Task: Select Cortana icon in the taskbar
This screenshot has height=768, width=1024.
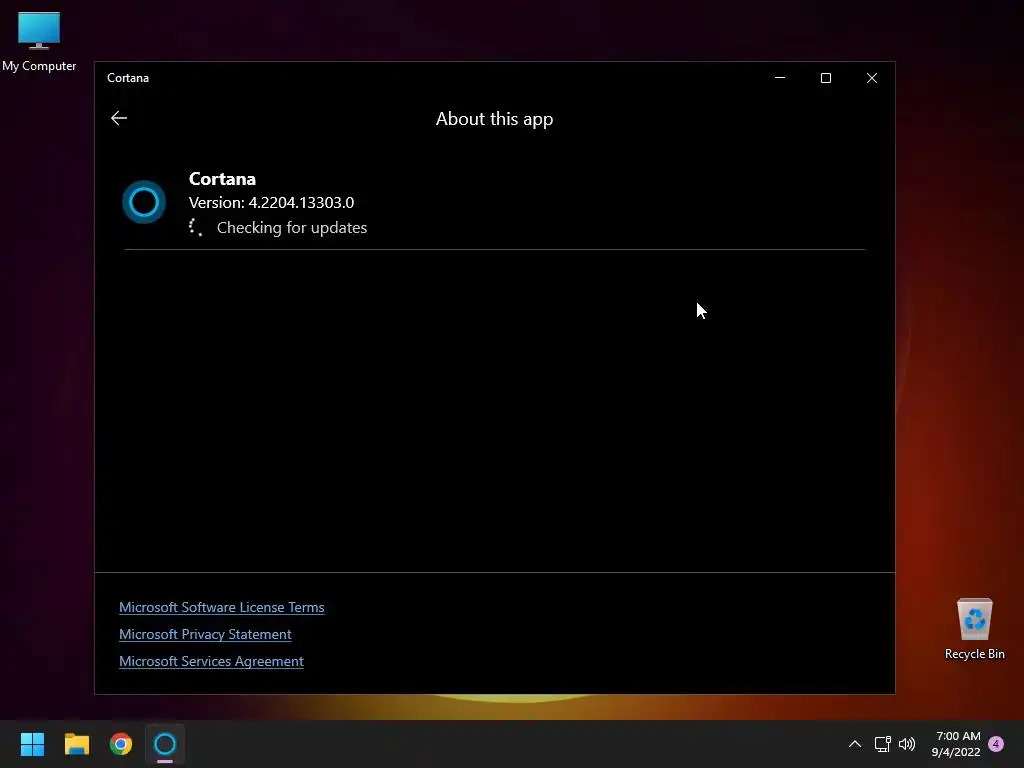Action: (165, 744)
